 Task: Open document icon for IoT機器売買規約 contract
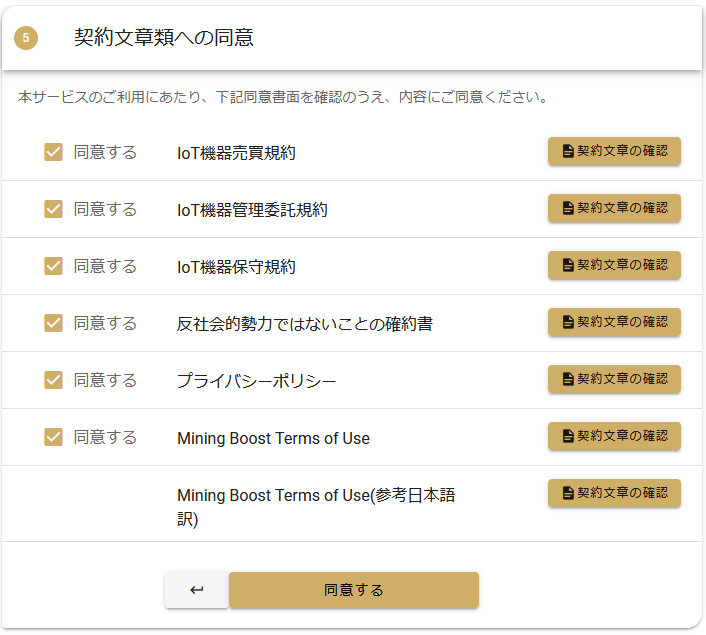point(568,151)
